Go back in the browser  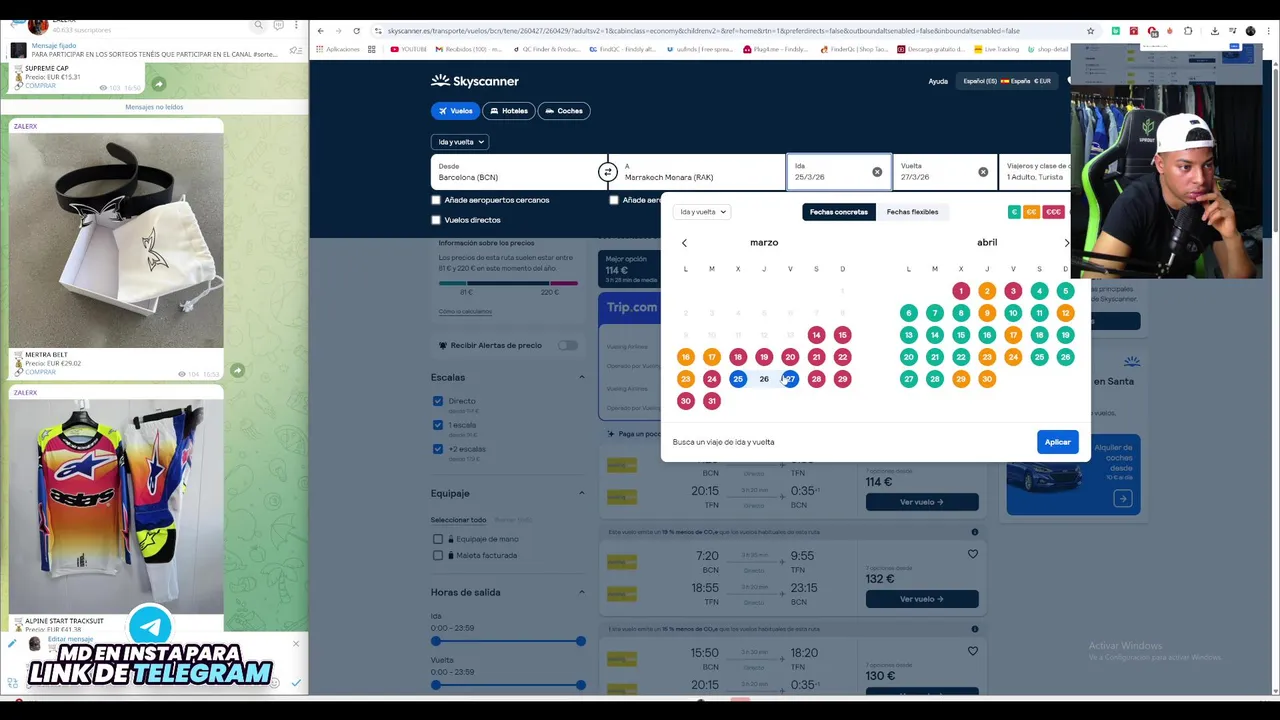321,31
